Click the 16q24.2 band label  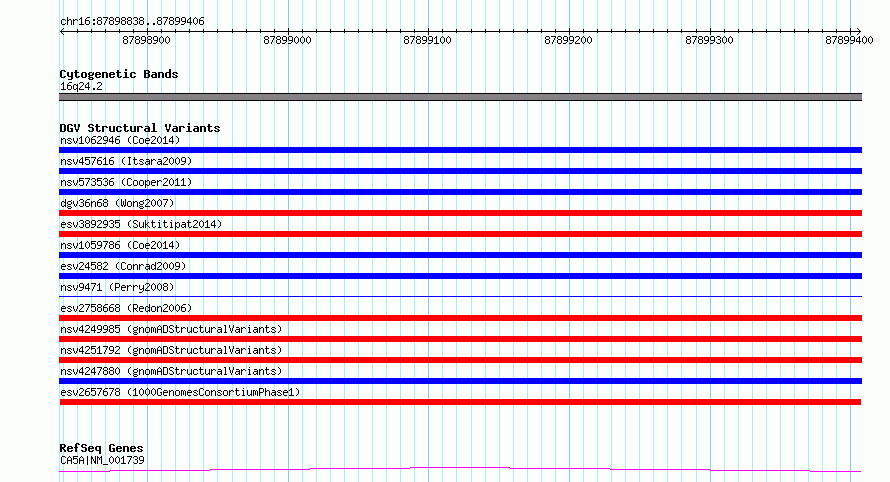click(x=81, y=86)
